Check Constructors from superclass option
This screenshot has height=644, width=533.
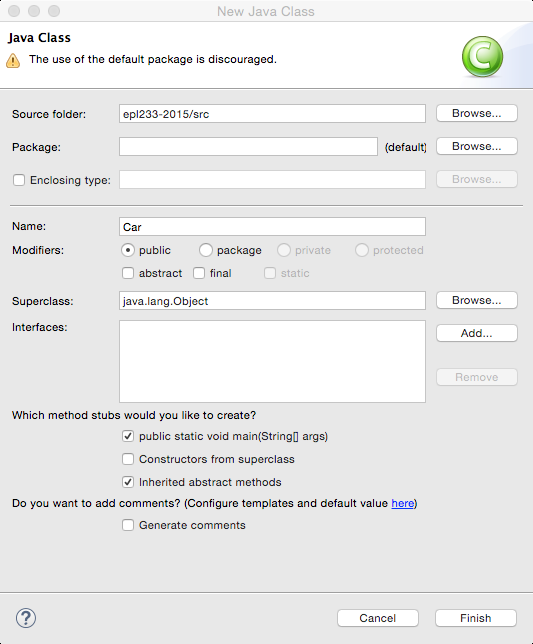coord(128,459)
